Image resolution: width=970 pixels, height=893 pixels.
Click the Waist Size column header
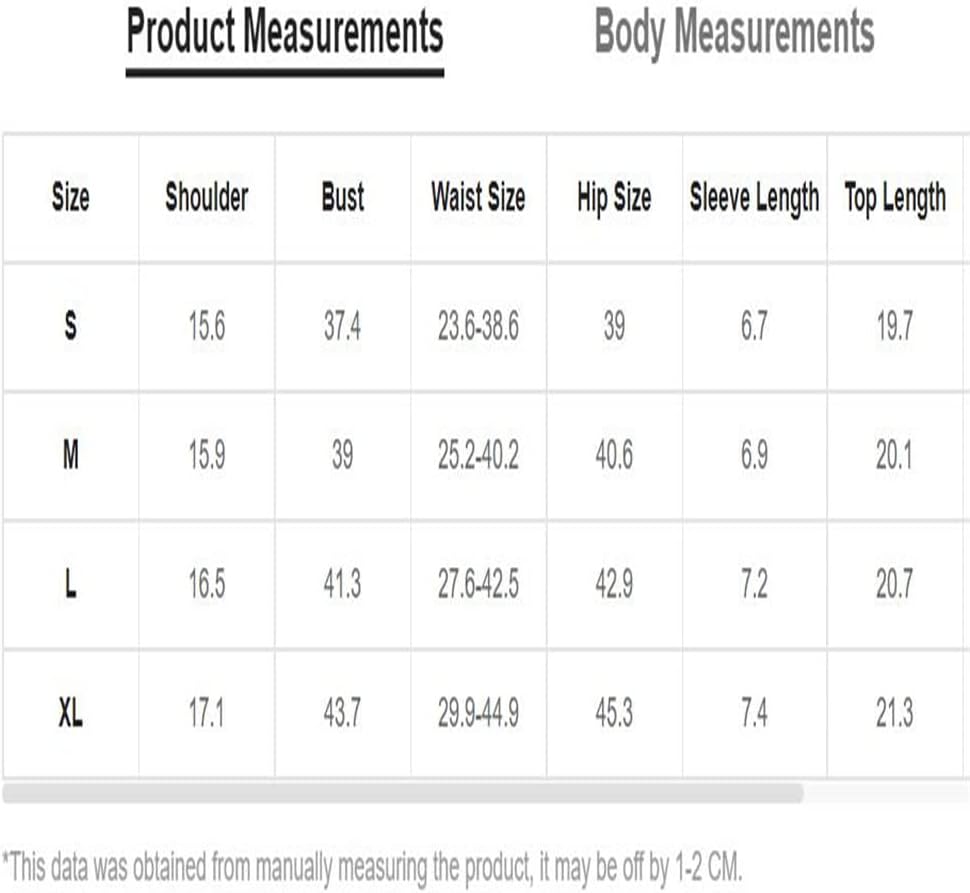(x=478, y=198)
